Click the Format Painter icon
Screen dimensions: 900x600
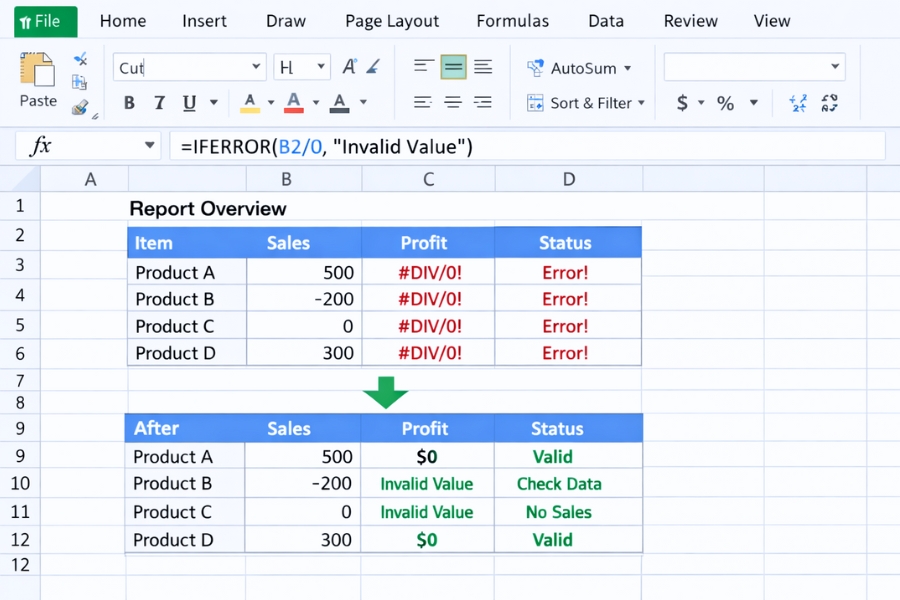[79, 107]
